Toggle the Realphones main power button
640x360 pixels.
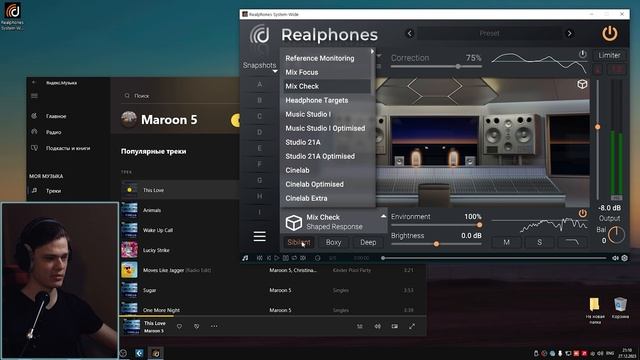610,34
